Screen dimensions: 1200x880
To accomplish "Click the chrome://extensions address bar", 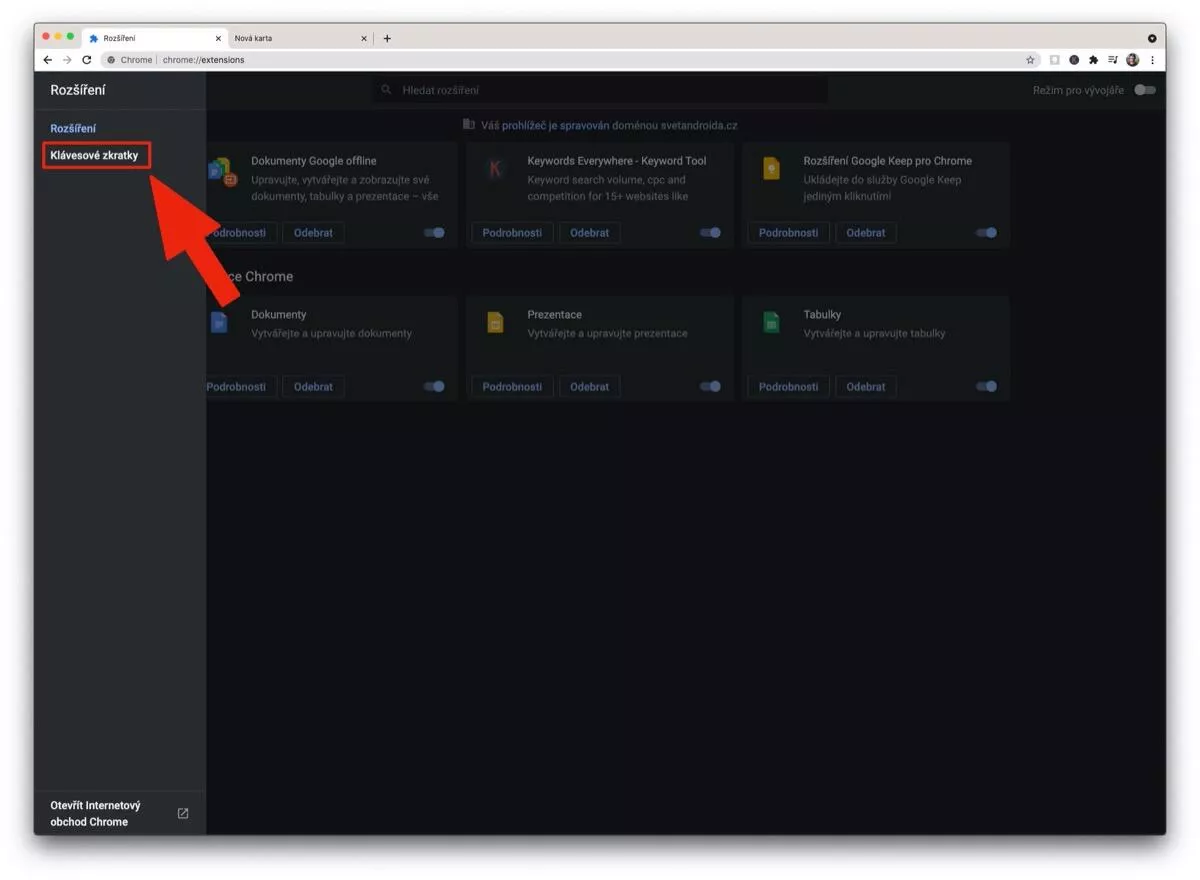I will 570,60.
